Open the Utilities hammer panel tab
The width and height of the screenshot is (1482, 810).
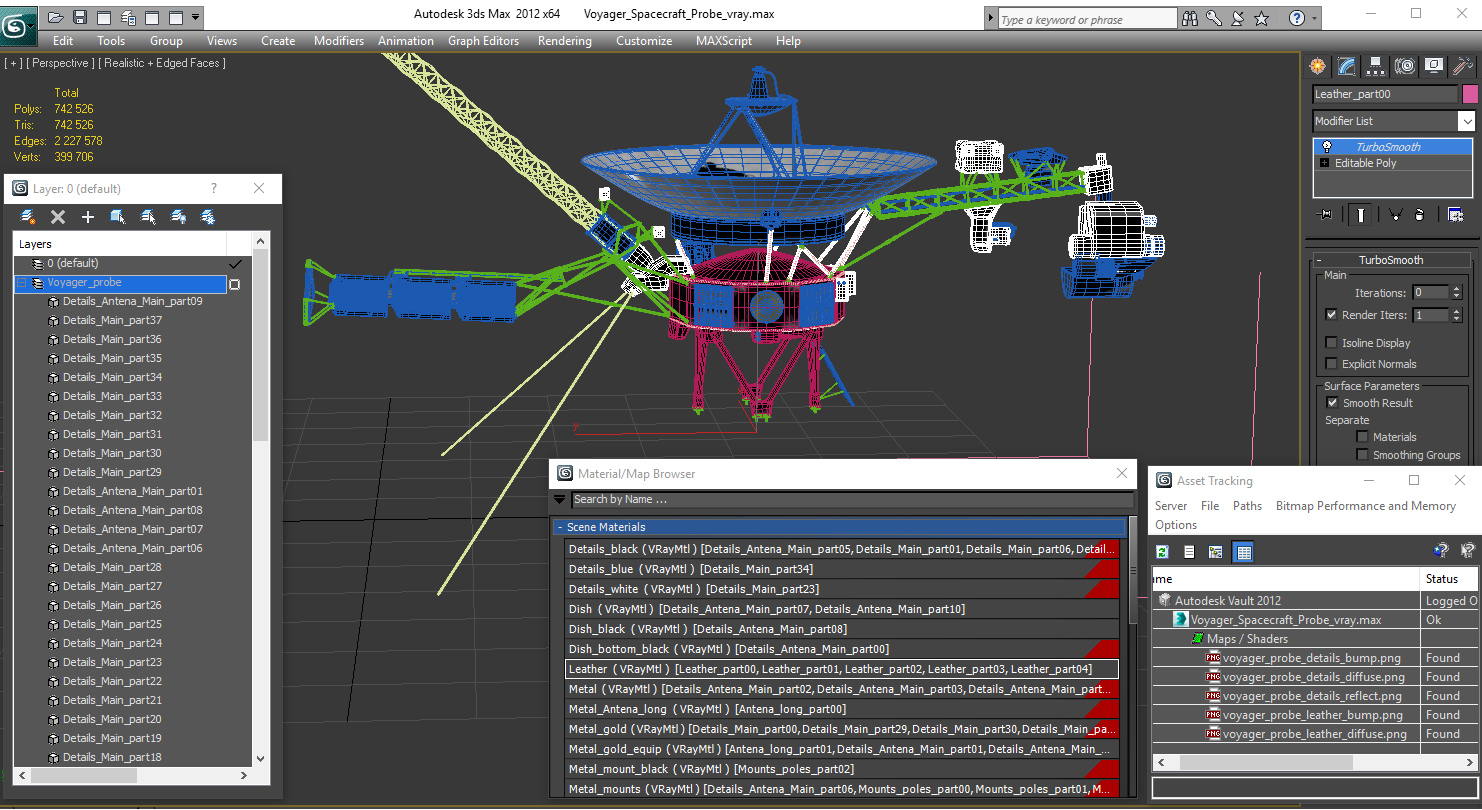click(x=1463, y=66)
